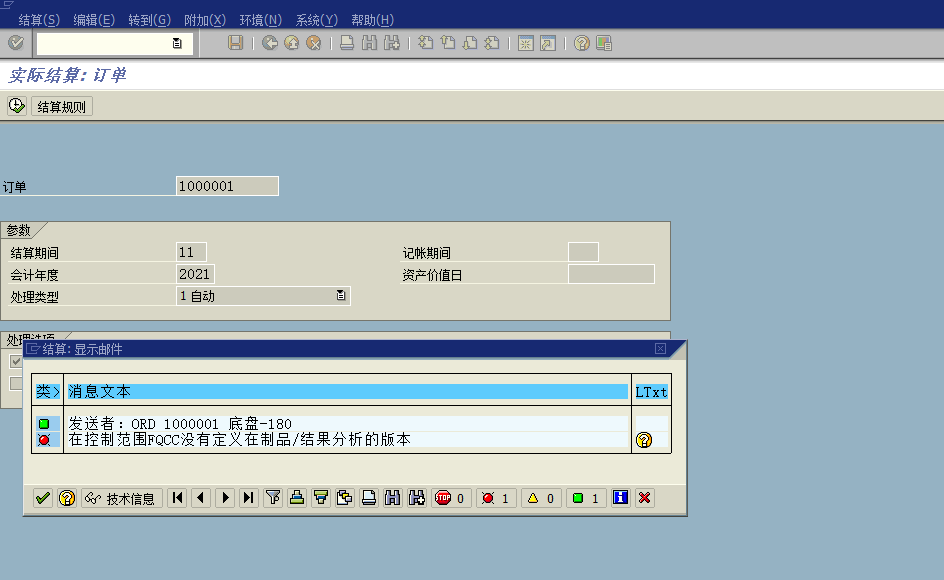The height and width of the screenshot is (580, 944).
Task: Click the Set Filter funnel icon in dialog
Action: (x=273, y=497)
